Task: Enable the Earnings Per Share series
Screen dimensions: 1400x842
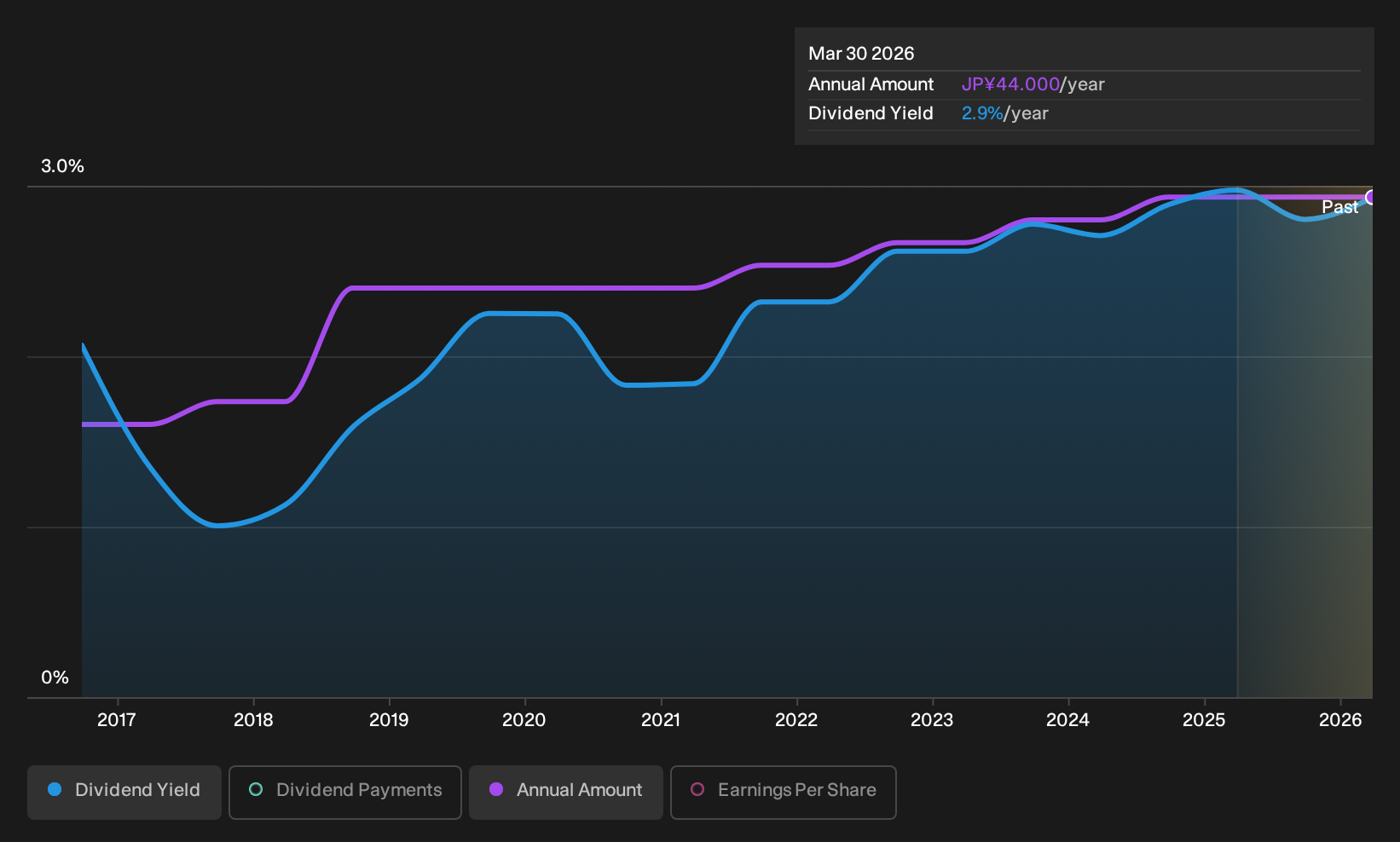Action: coord(784,792)
